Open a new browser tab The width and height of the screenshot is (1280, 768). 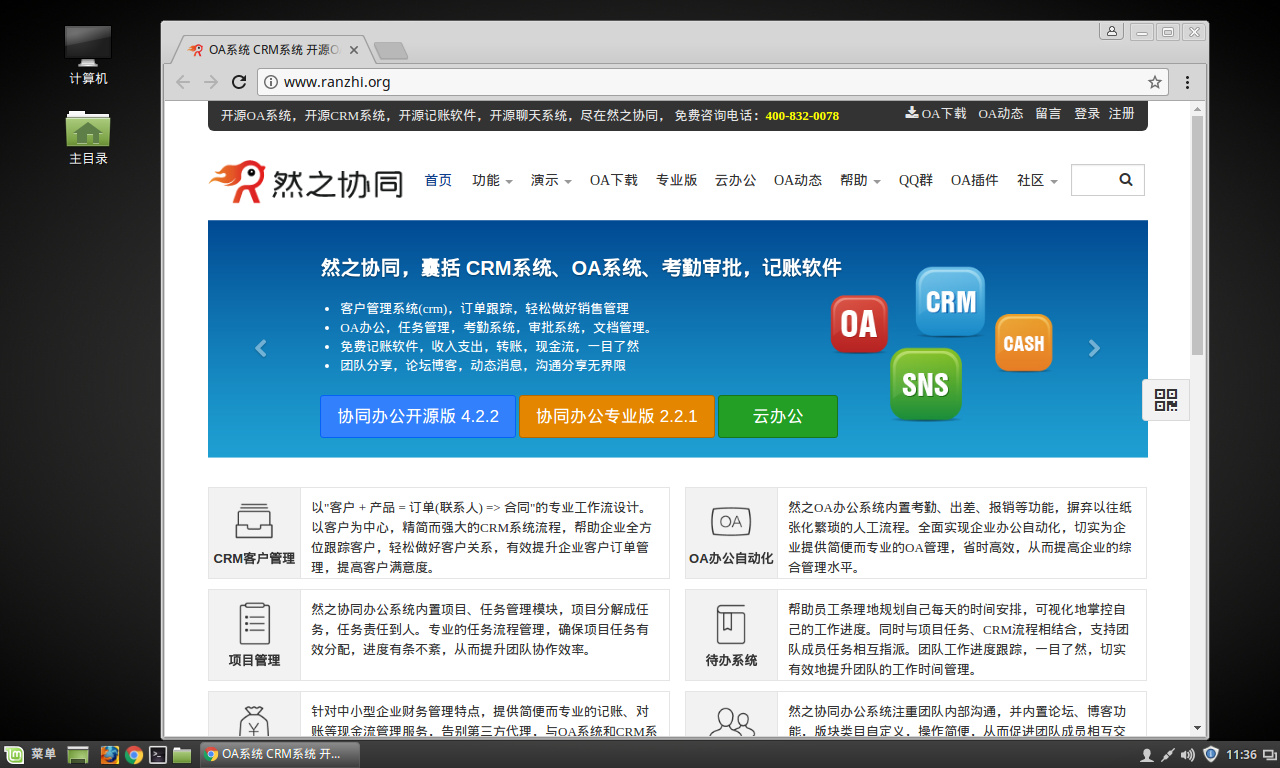[x=389, y=50]
